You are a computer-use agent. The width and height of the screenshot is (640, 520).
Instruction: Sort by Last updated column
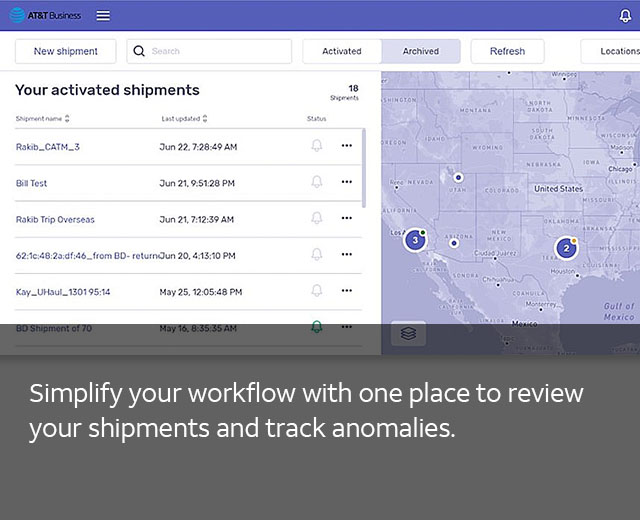[x=185, y=119]
